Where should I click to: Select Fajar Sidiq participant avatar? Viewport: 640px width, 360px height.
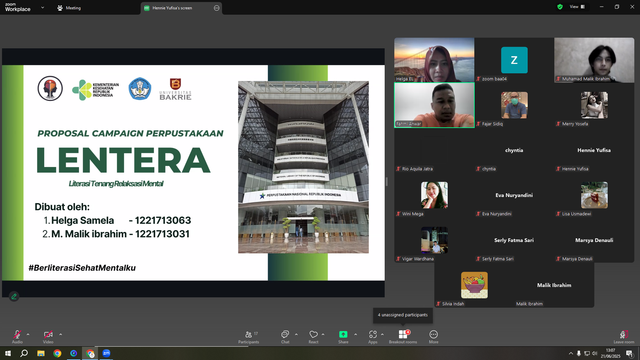point(514,105)
